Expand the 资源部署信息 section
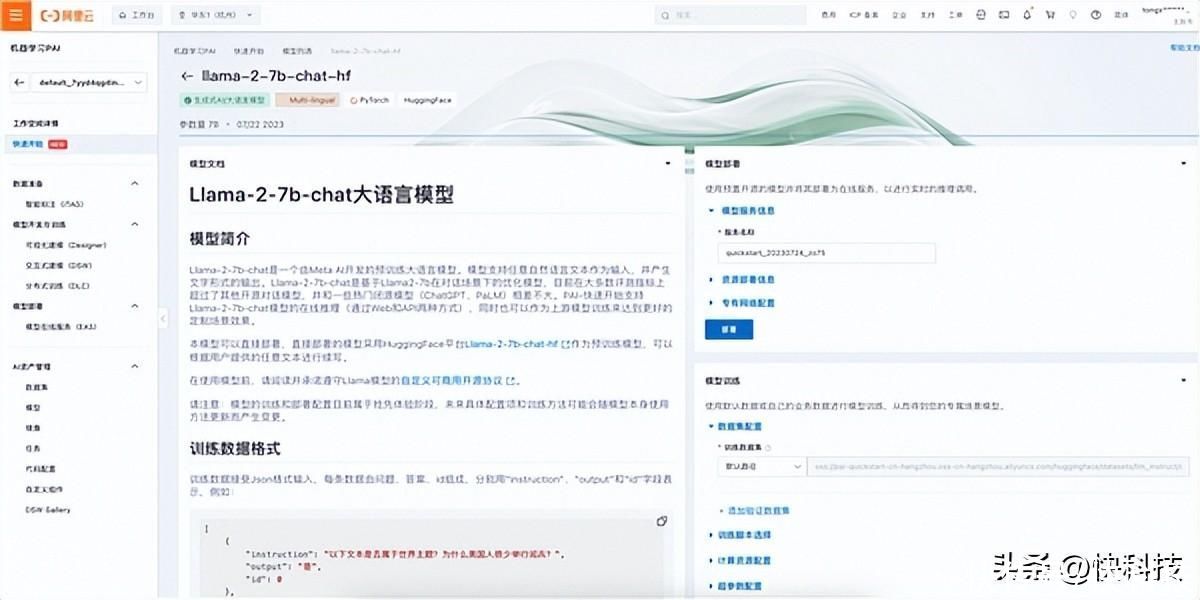This screenshot has height=600, width=1200. click(741, 280)
